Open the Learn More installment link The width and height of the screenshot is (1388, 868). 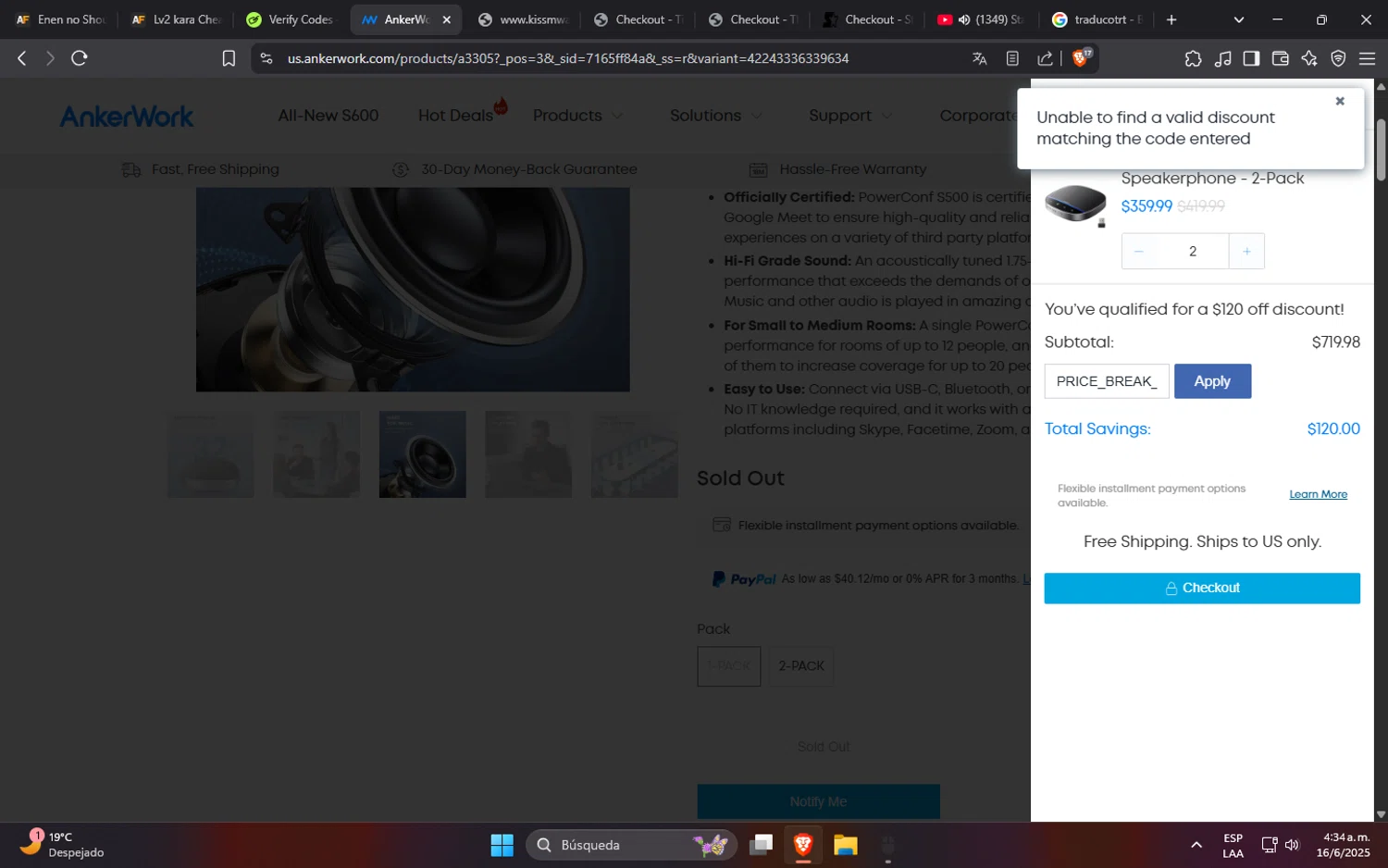coord(1318,494)
